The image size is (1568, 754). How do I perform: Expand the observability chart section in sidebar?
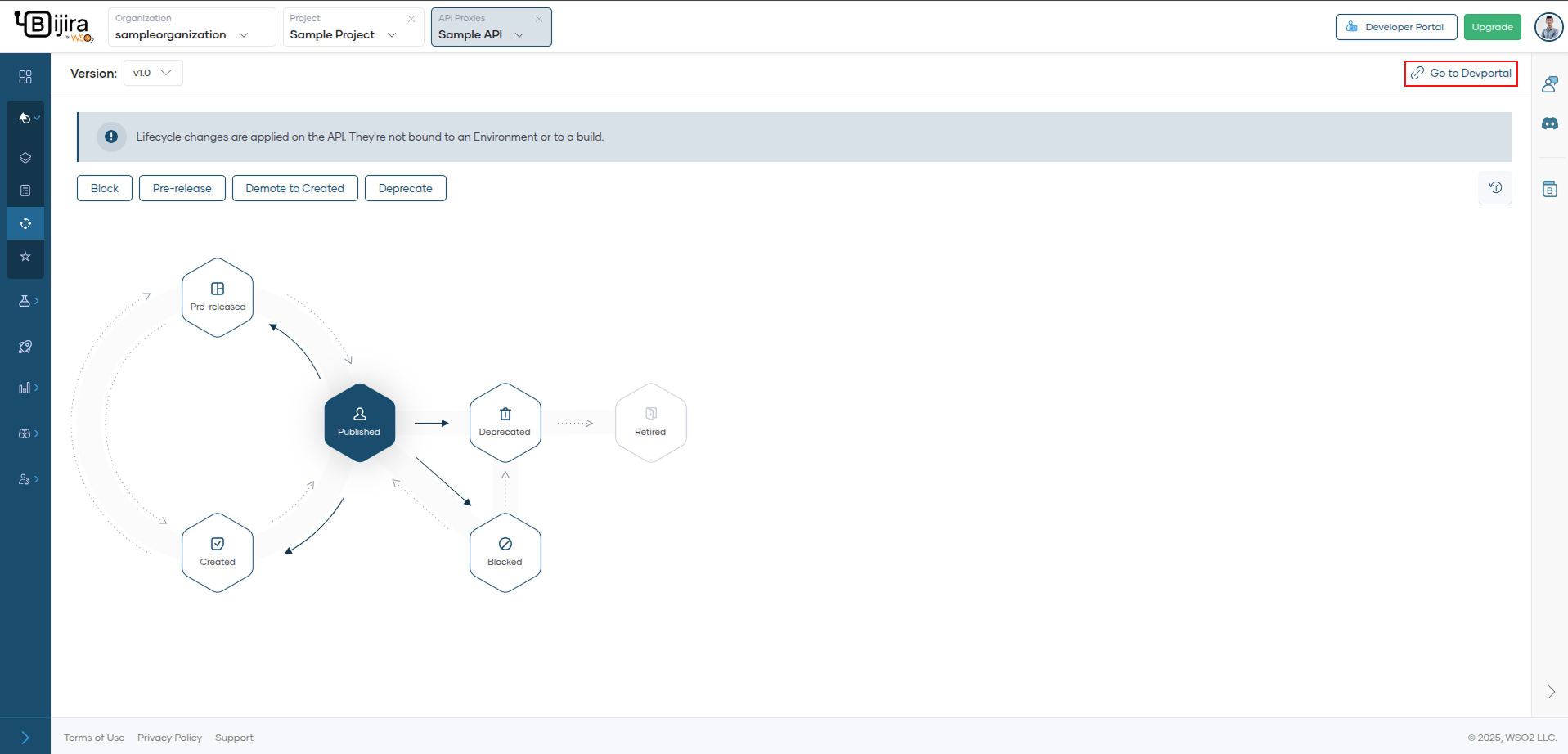coord(25,387)
